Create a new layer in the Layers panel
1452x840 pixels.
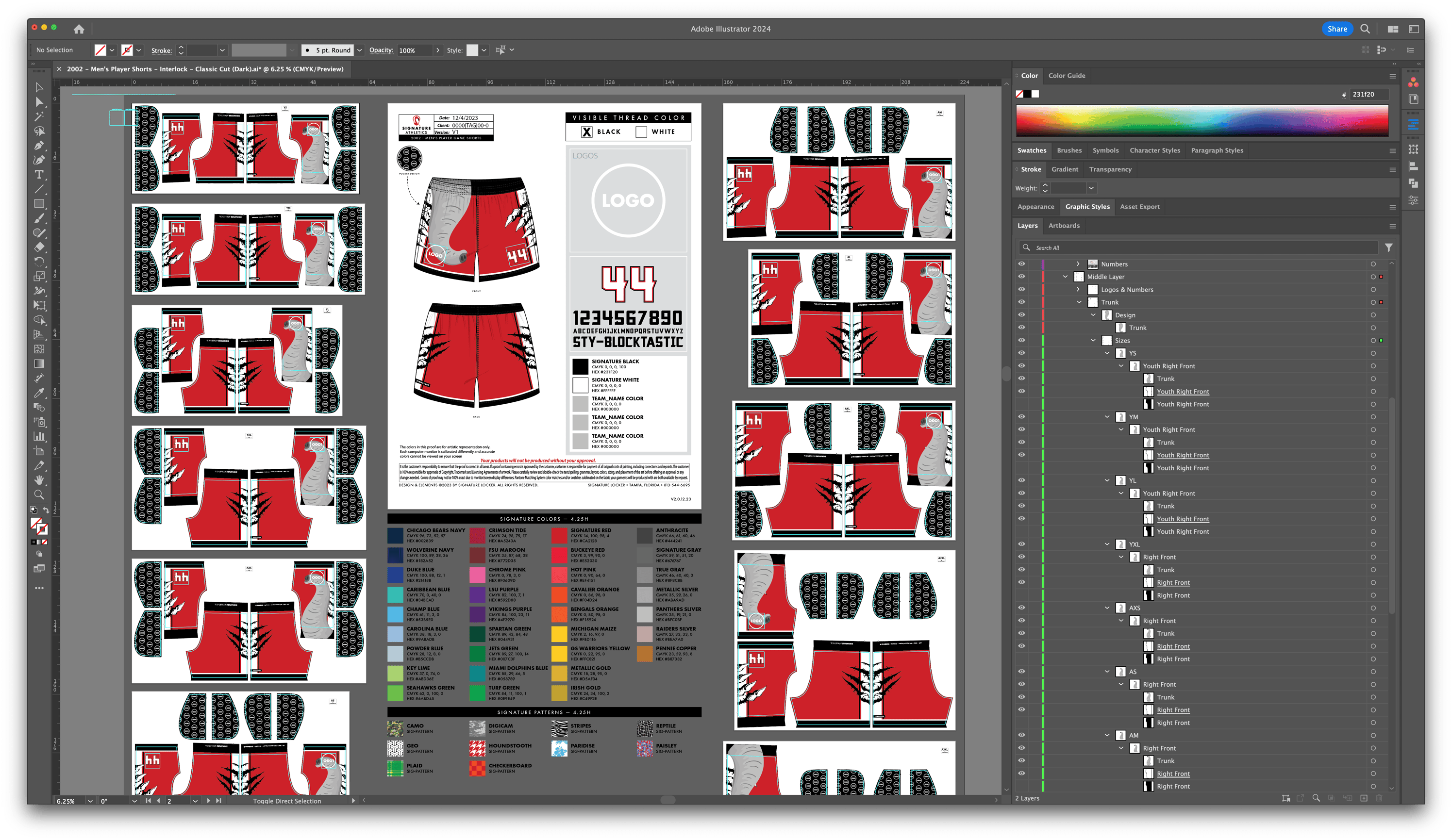pos(1364,798)
